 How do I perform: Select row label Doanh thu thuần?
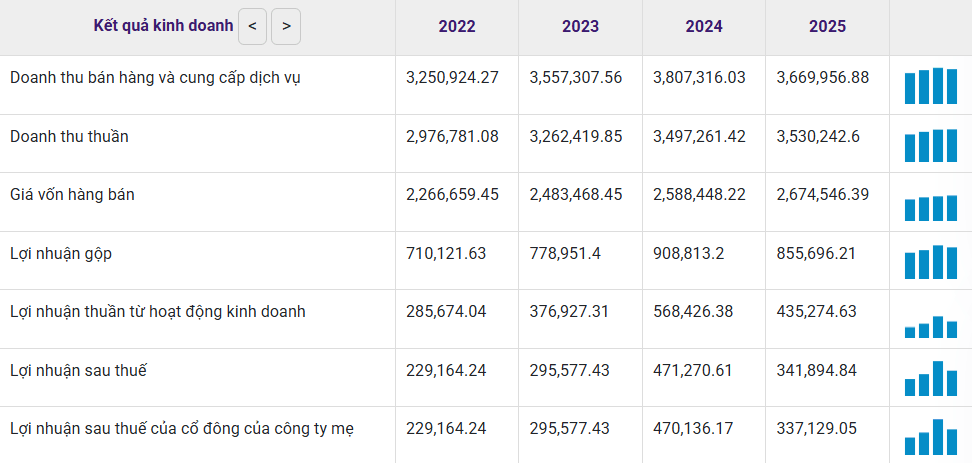tap(69, 136)
